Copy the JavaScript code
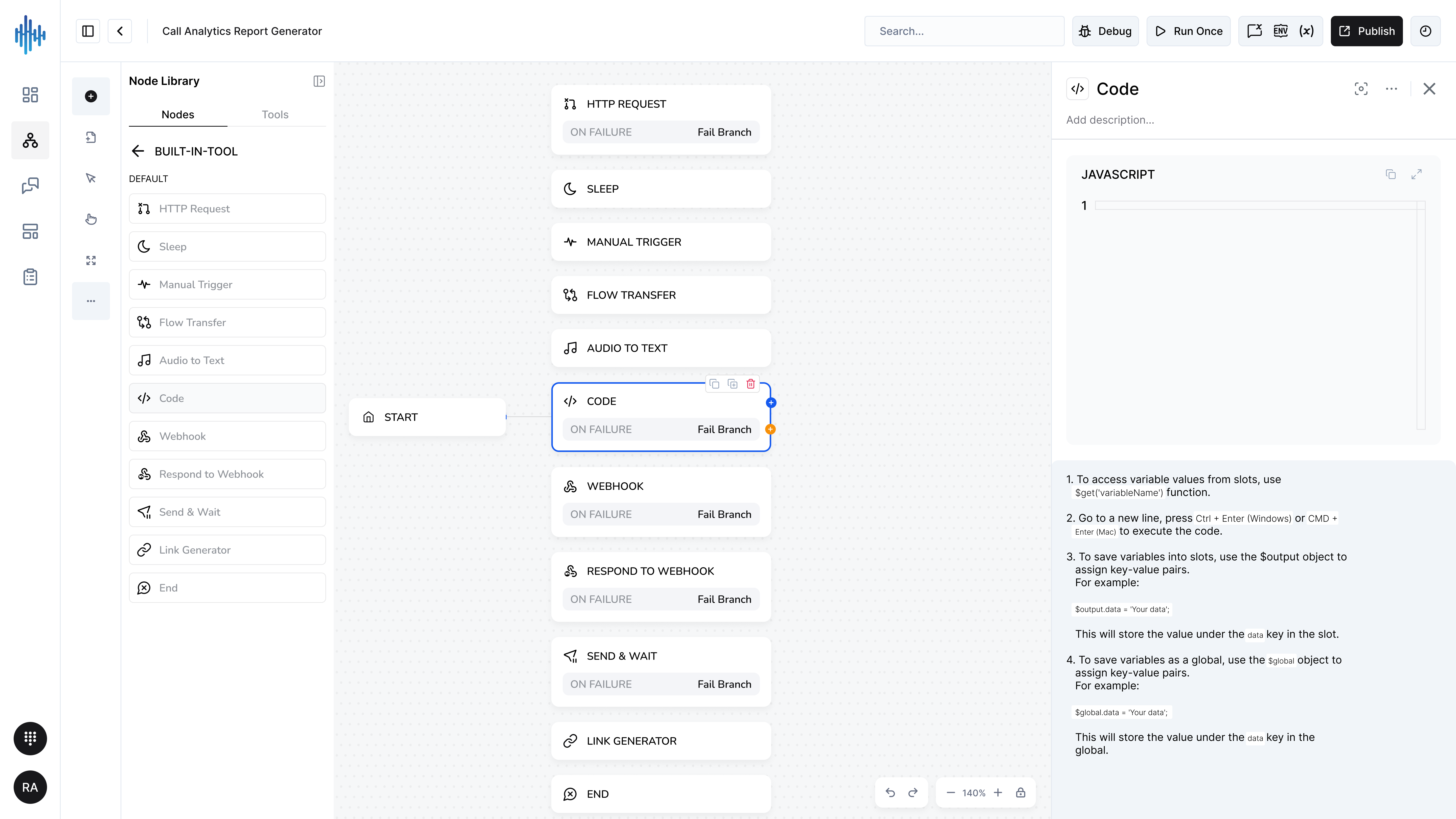 [x=1391, y=174]
